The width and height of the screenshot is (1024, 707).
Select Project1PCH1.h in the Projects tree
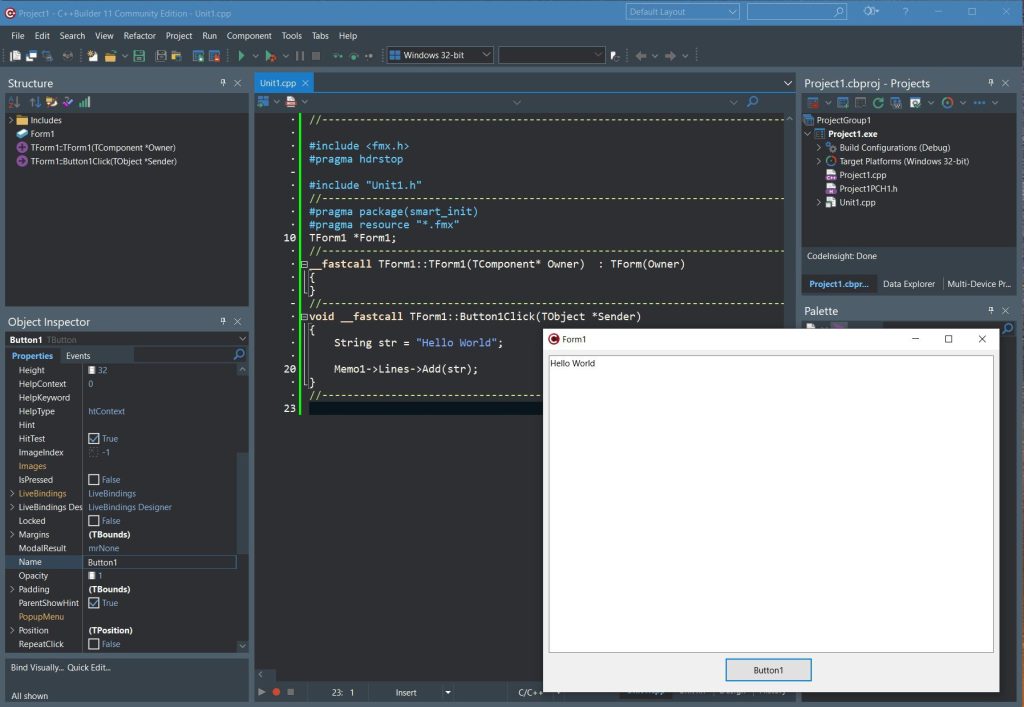click(868, 189)
